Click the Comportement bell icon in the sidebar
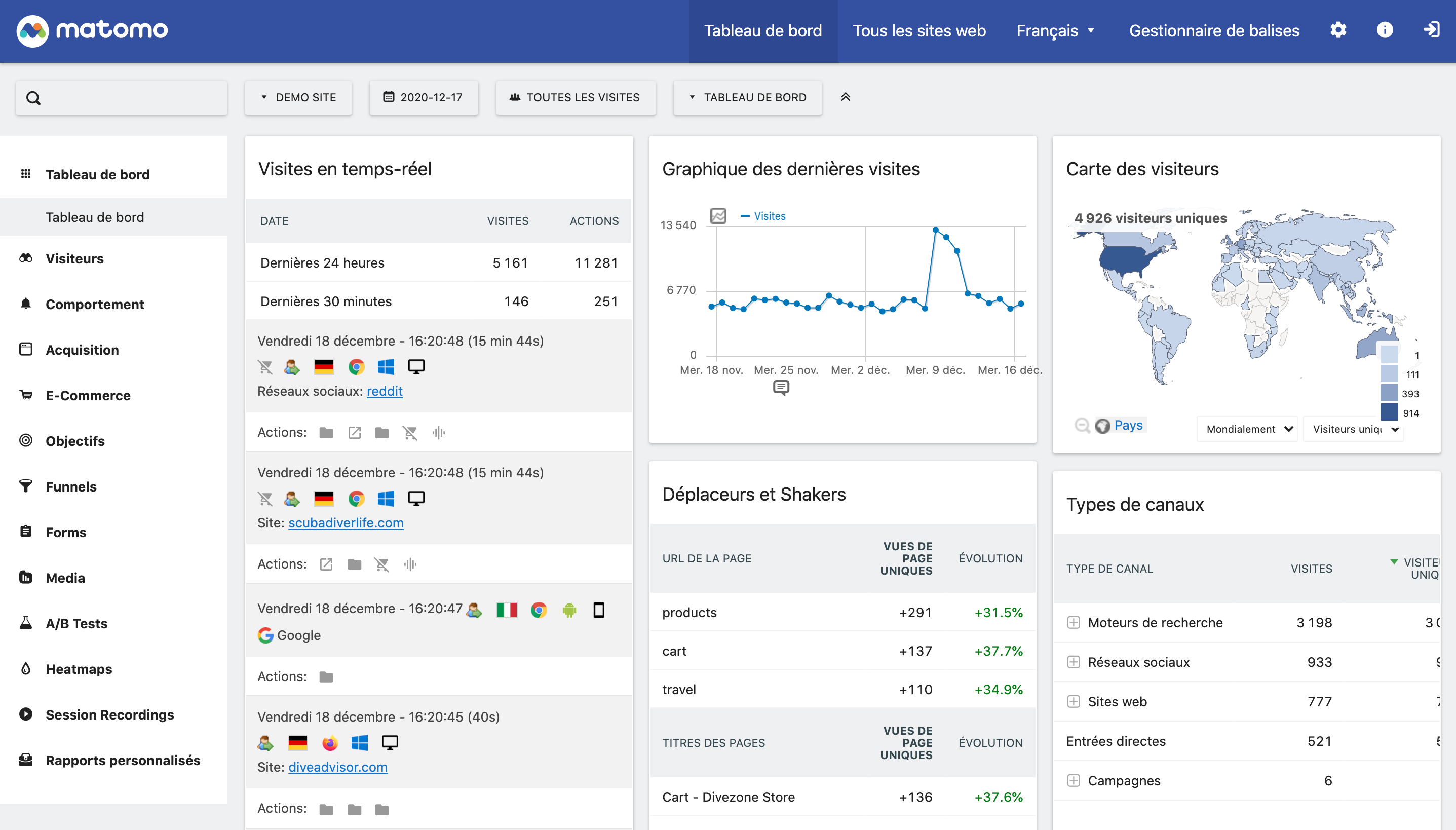1456x830 pixels. (26, 304)
